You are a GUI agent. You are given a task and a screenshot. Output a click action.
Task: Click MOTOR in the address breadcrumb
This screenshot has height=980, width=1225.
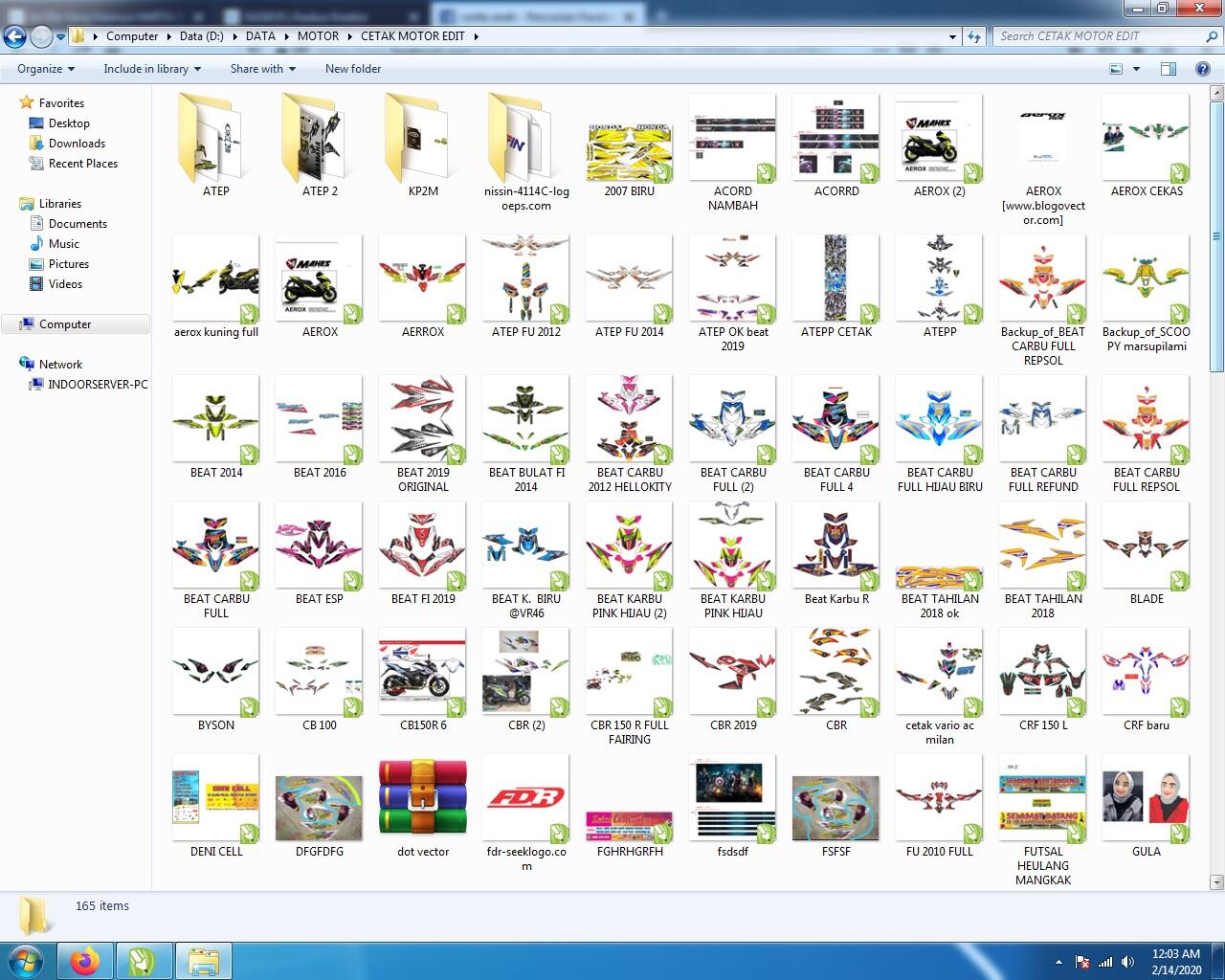[x=318, y=36]
